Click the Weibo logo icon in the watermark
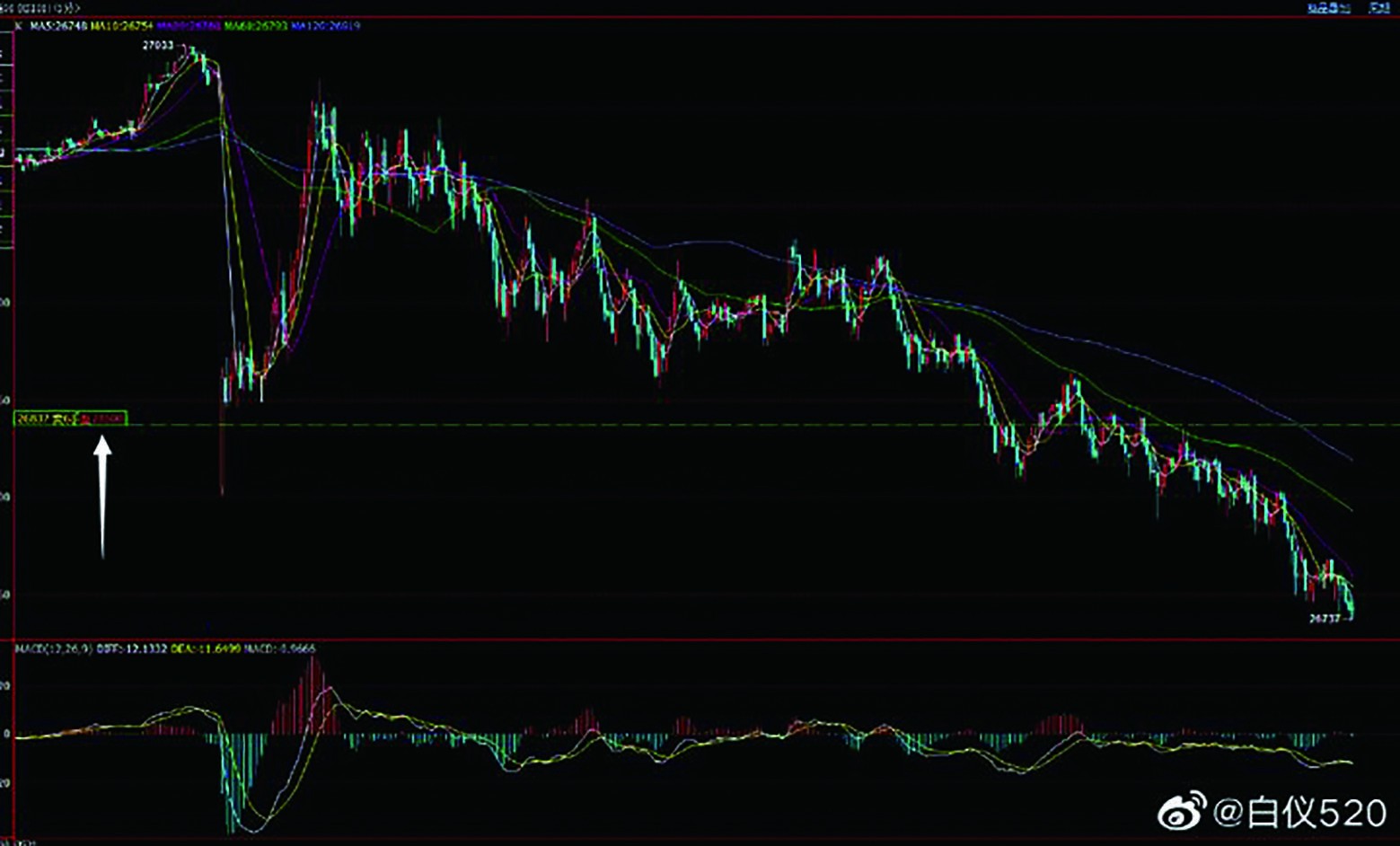Image resolution: width=1400 pixels, height=846 pixels. click(x=1182, y=812)
